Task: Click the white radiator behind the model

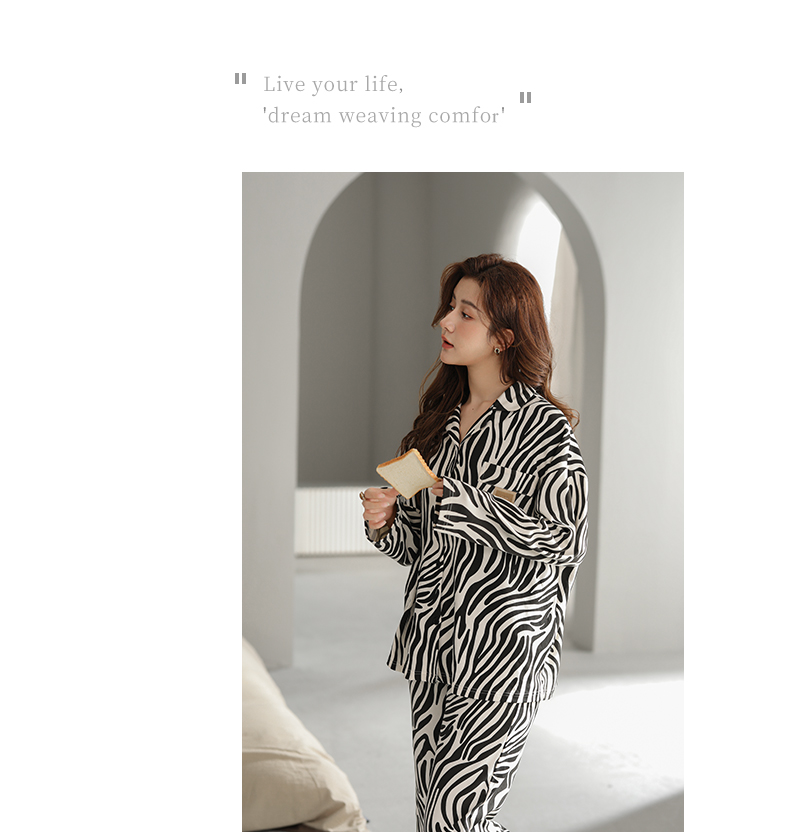Action: 331,521
